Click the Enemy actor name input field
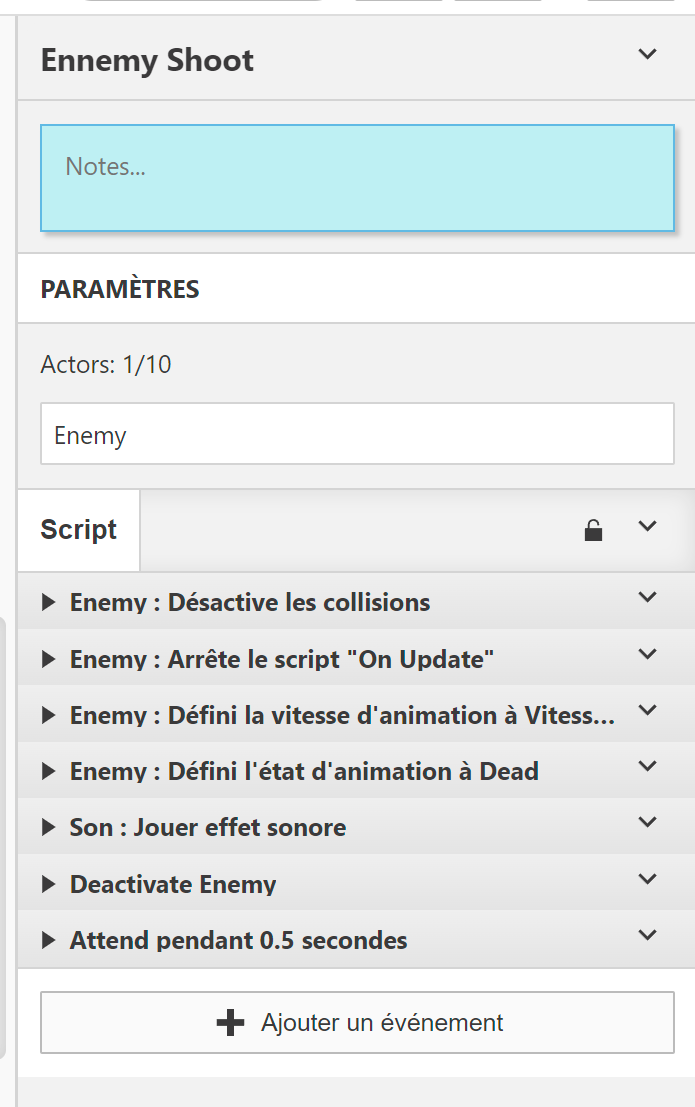This screenshot has height=1107, width=695. (357, 434)
